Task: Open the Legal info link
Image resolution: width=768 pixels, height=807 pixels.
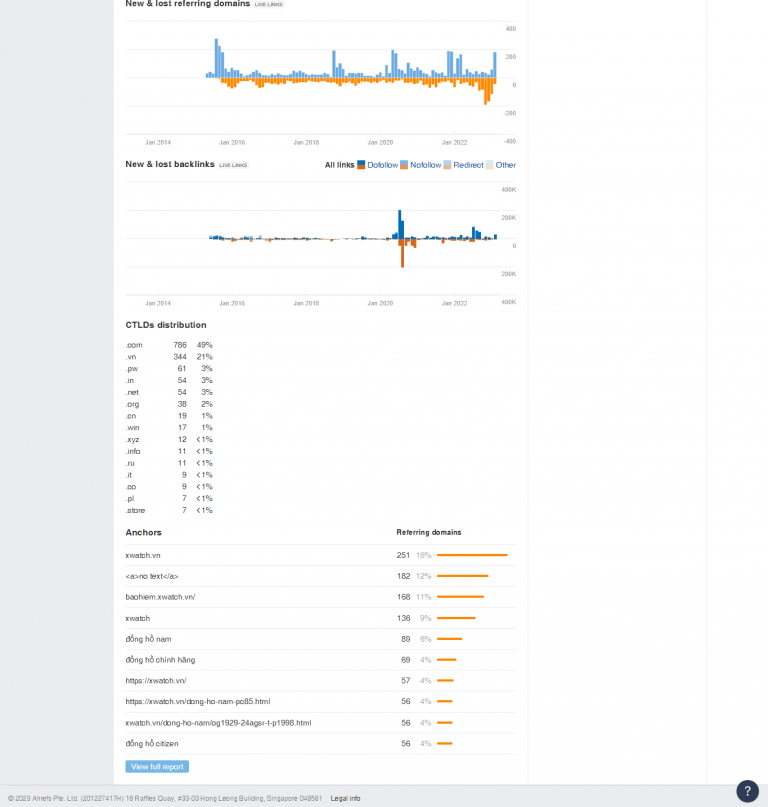Action: tap(345, 798)
